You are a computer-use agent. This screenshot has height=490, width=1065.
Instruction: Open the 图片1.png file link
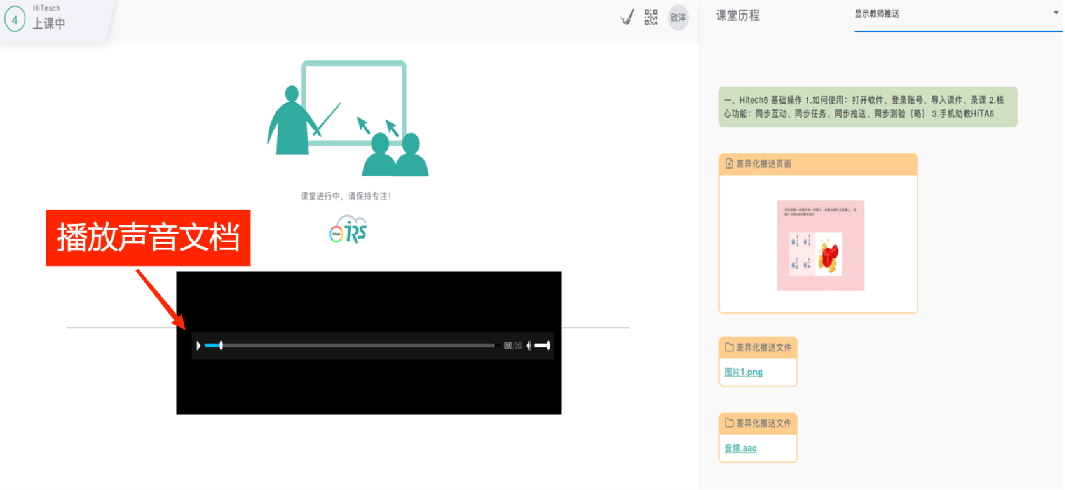point(743,372)
